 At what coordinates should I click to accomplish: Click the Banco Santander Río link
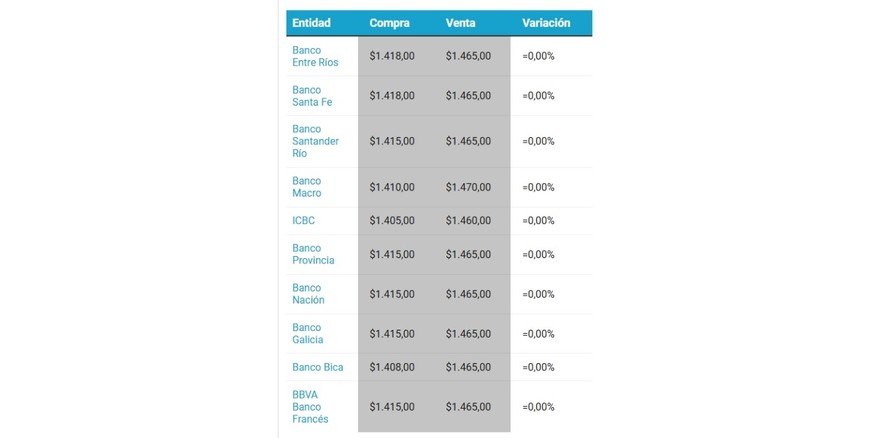tap(315, 141)
